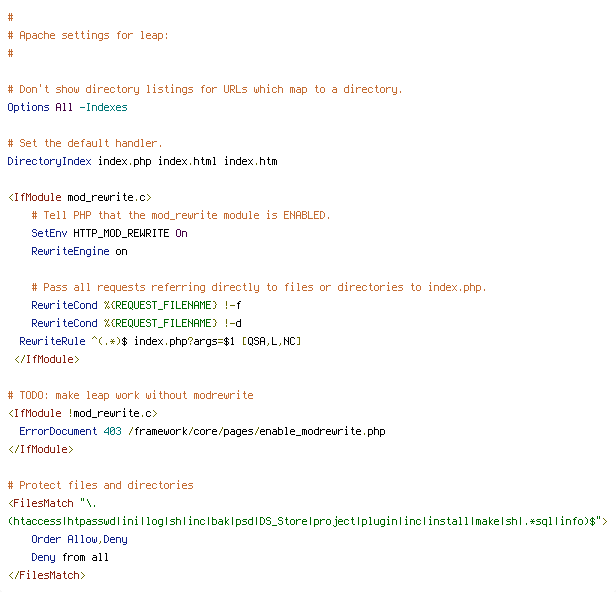Click the "# Protect files and directories" comment
The height and width of the screenshot is (592, 616).
(x=101, y=485)
